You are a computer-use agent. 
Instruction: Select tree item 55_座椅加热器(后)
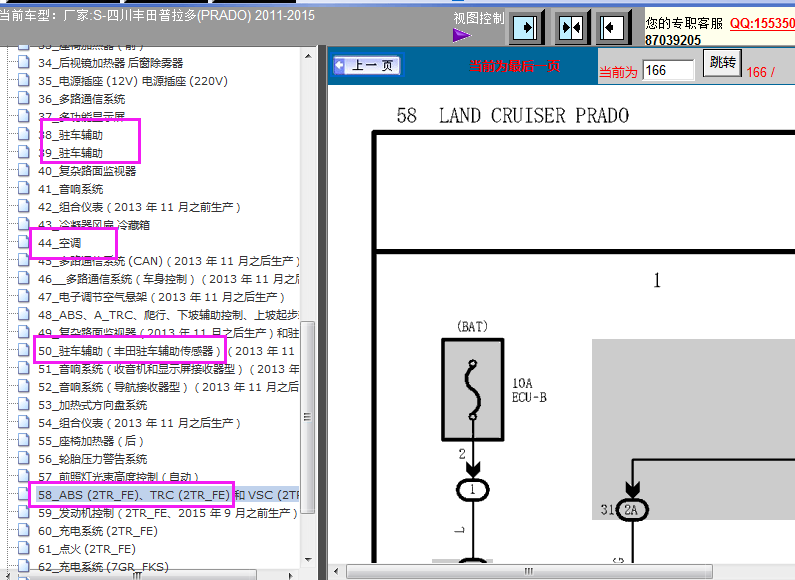[91, 441]
